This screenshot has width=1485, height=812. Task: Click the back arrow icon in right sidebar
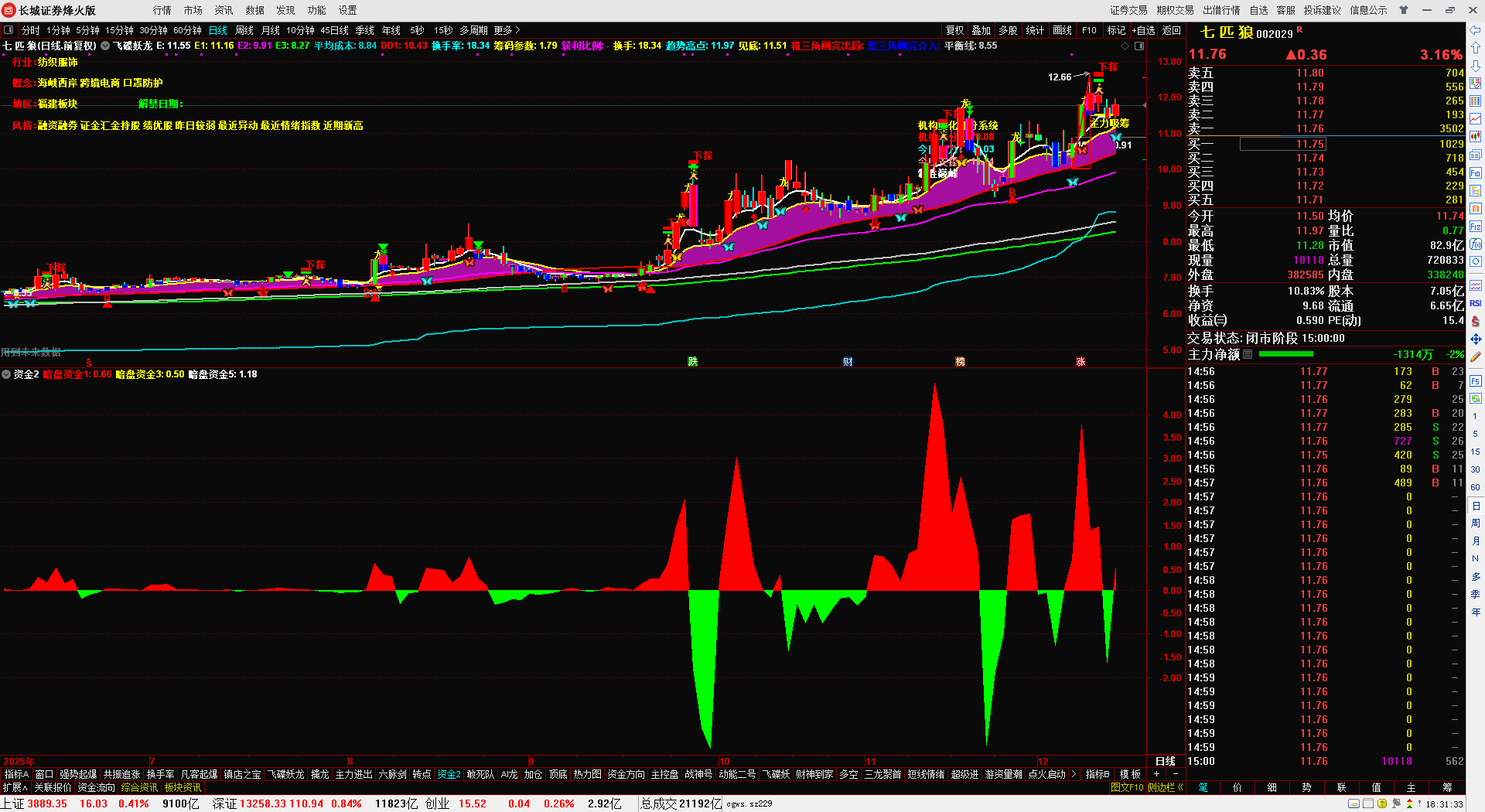(x=1476, y=30)
